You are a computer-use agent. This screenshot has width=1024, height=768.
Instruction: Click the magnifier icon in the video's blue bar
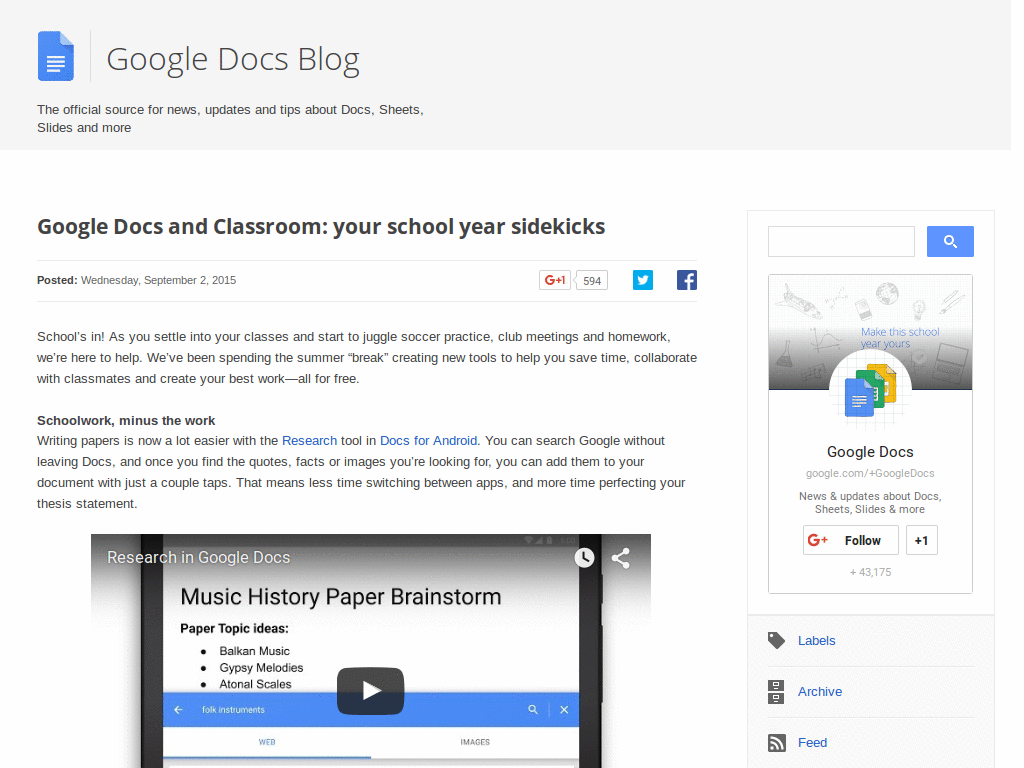[x=533, y=709]
